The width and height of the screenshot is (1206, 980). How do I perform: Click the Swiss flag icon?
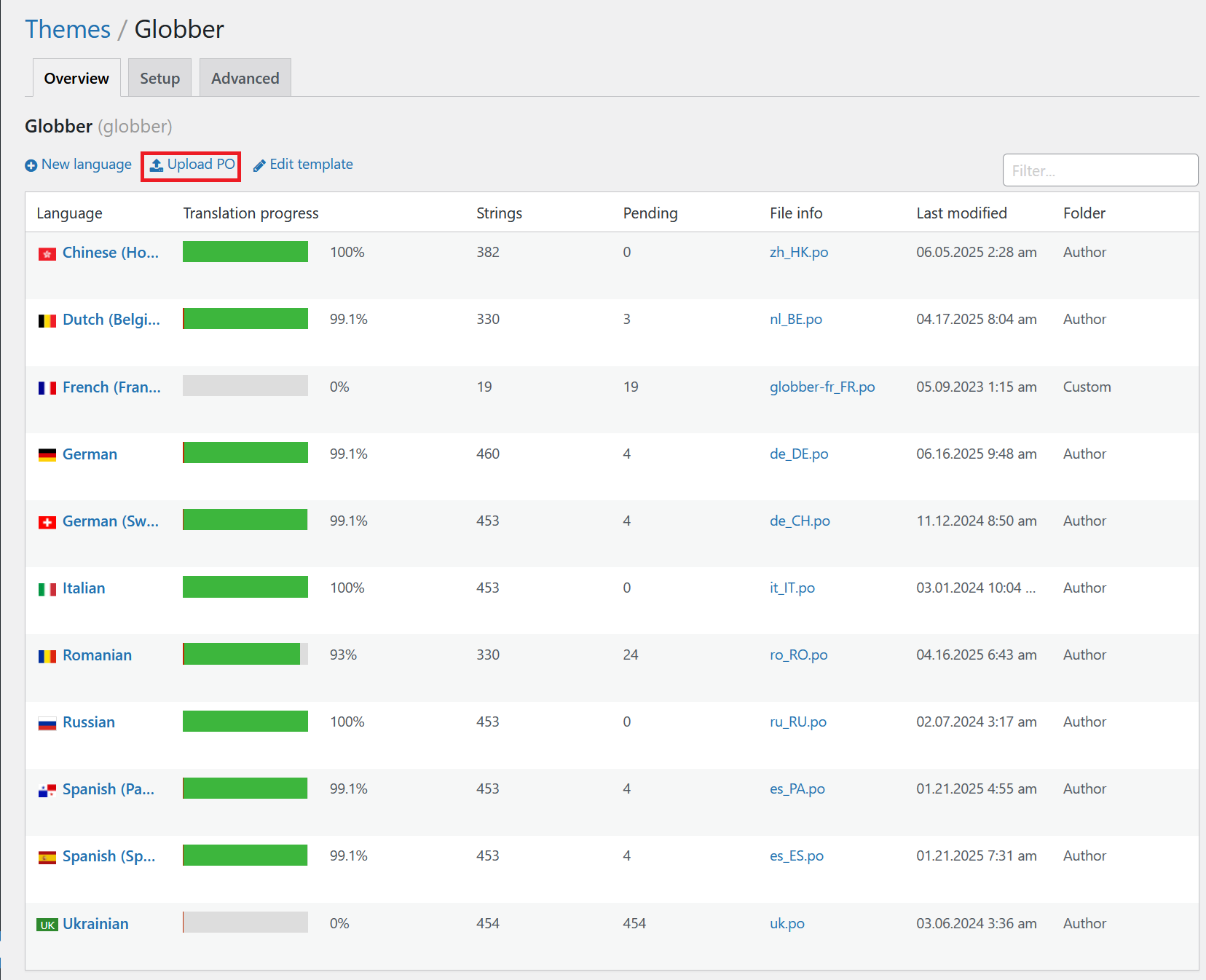click(x=47, y=523)
